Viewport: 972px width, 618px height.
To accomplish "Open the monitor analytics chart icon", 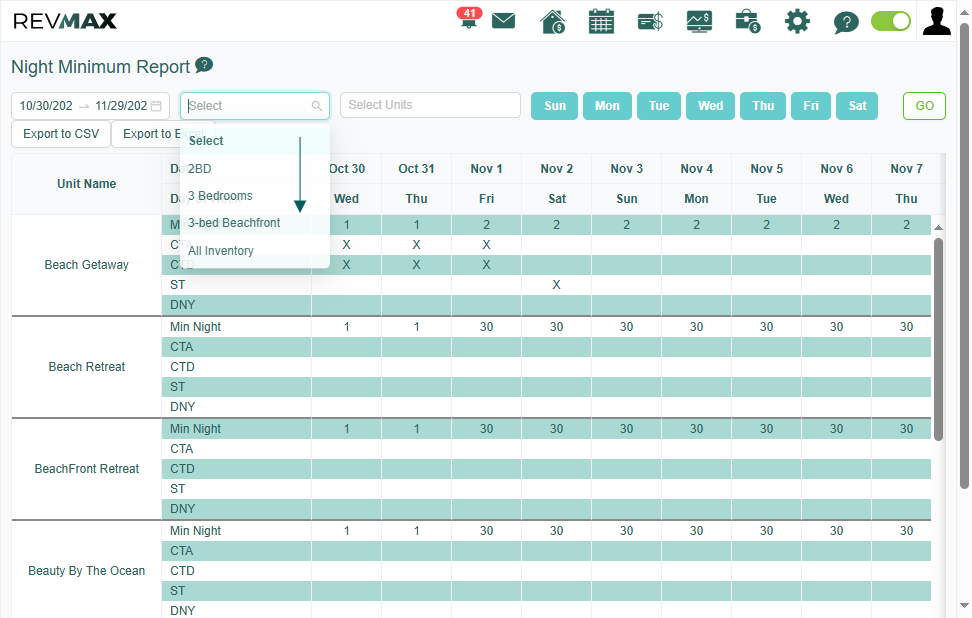I will (699, 22).
